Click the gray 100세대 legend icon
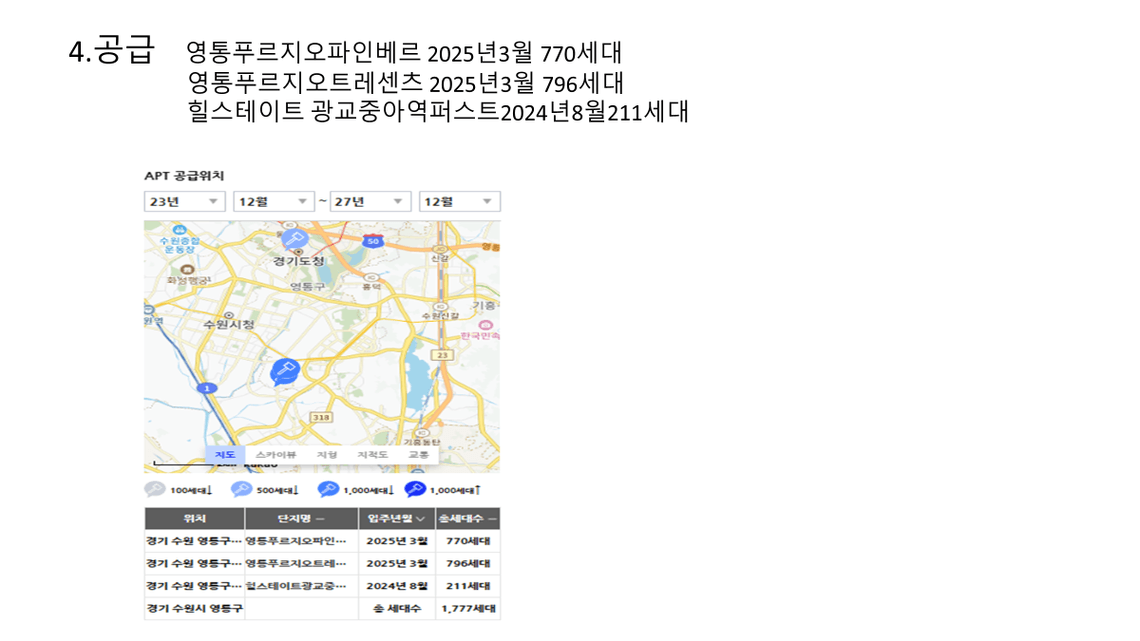1140x641 pixels. (x=155, y=489)
